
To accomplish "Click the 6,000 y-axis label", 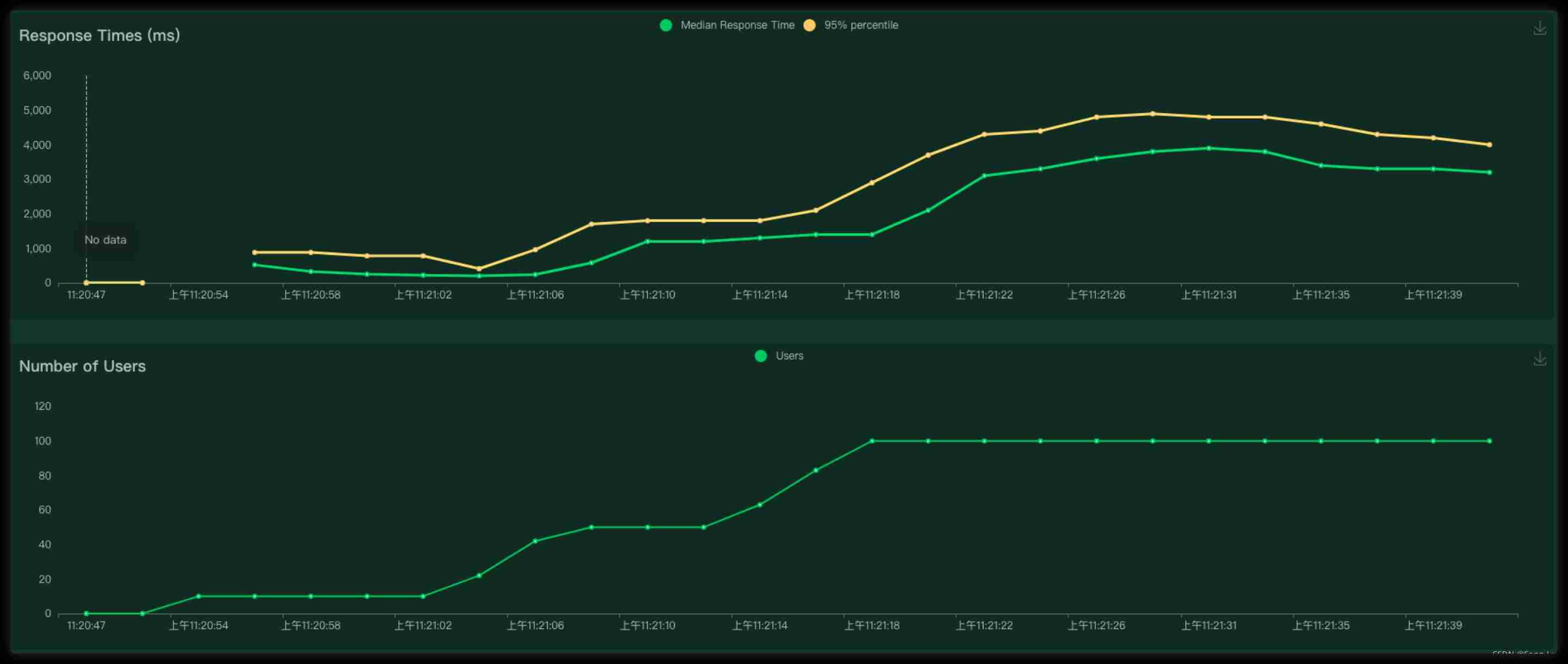I will (x=37, y=76).
